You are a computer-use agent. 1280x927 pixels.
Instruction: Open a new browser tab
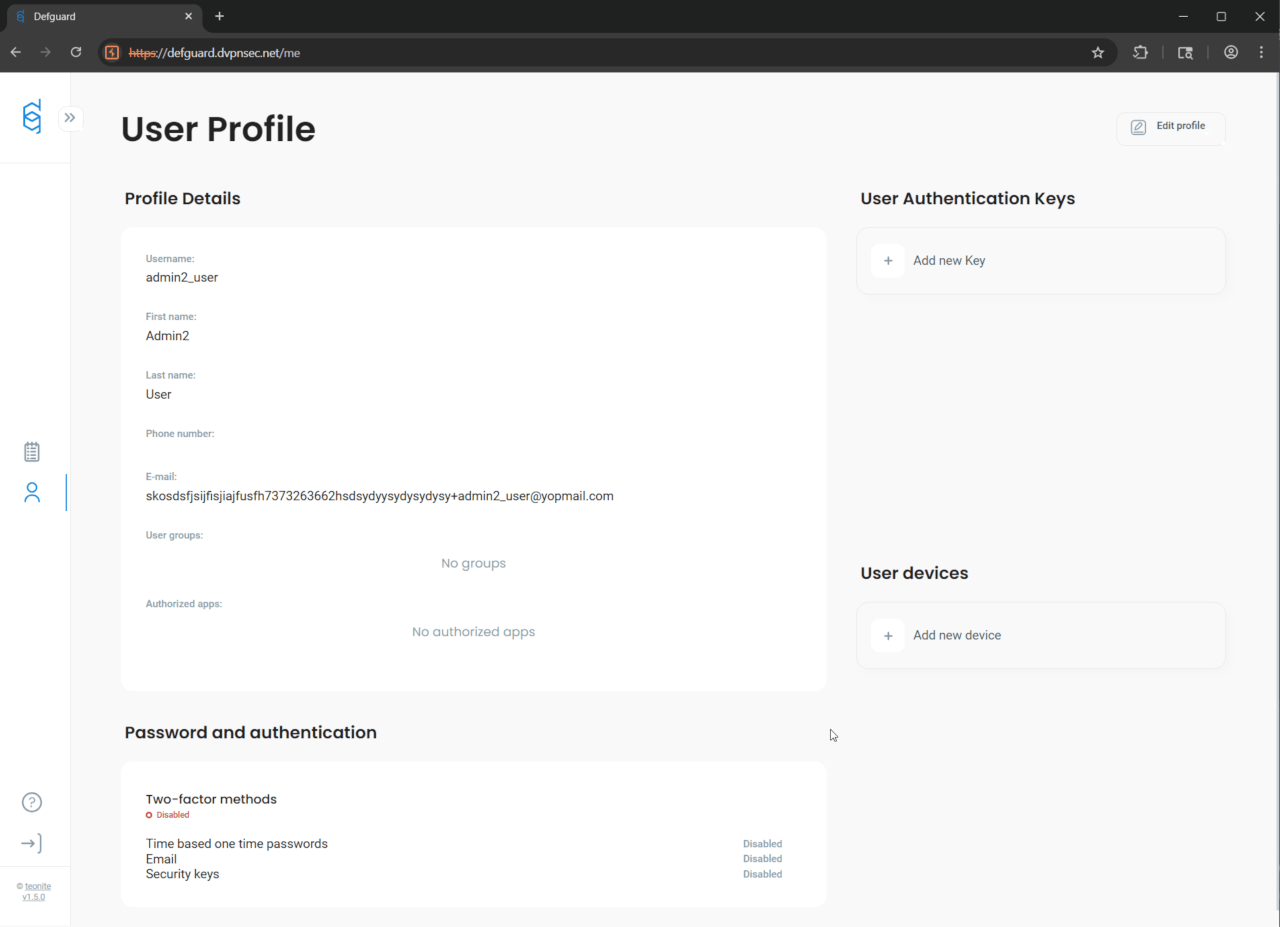point(220,16)
